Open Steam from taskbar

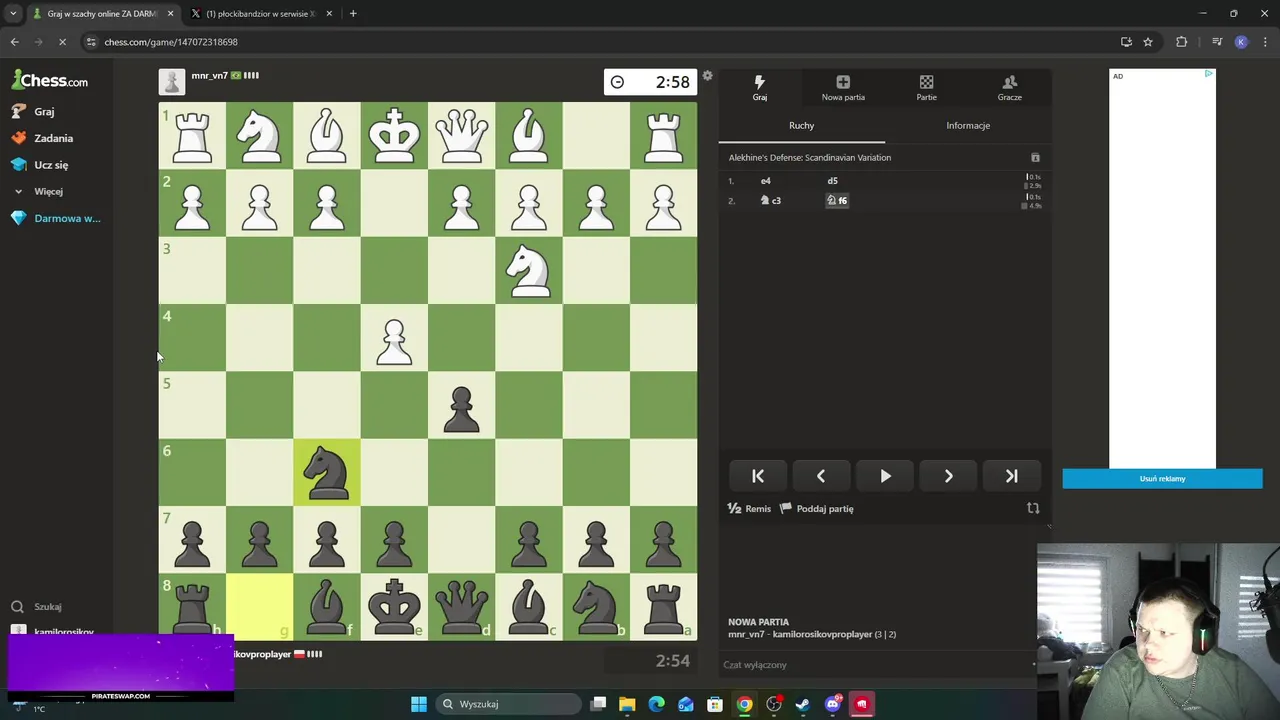pyautogui.click(x=802, y=704)
